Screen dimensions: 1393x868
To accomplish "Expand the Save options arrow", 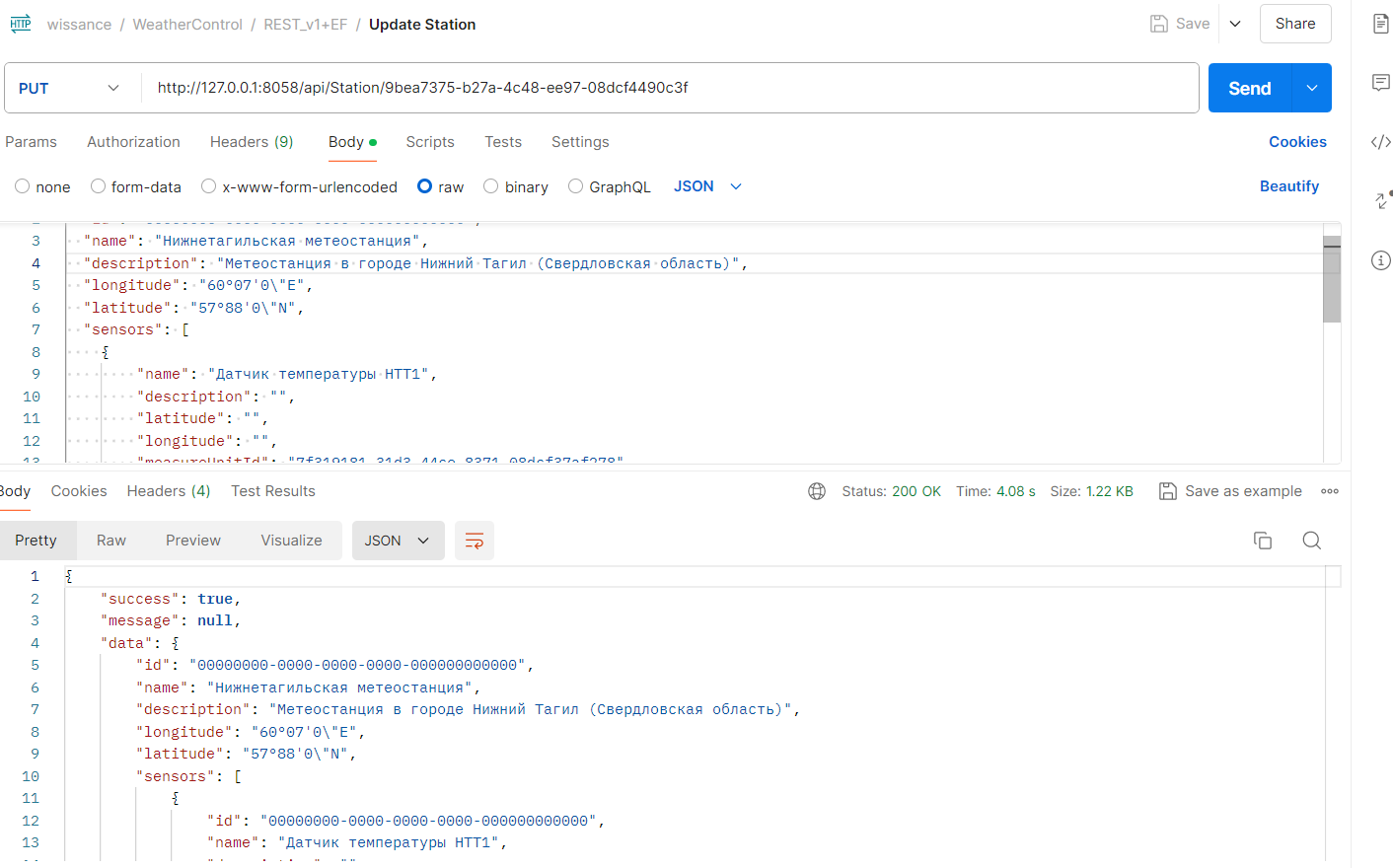I will (1235, 24).
